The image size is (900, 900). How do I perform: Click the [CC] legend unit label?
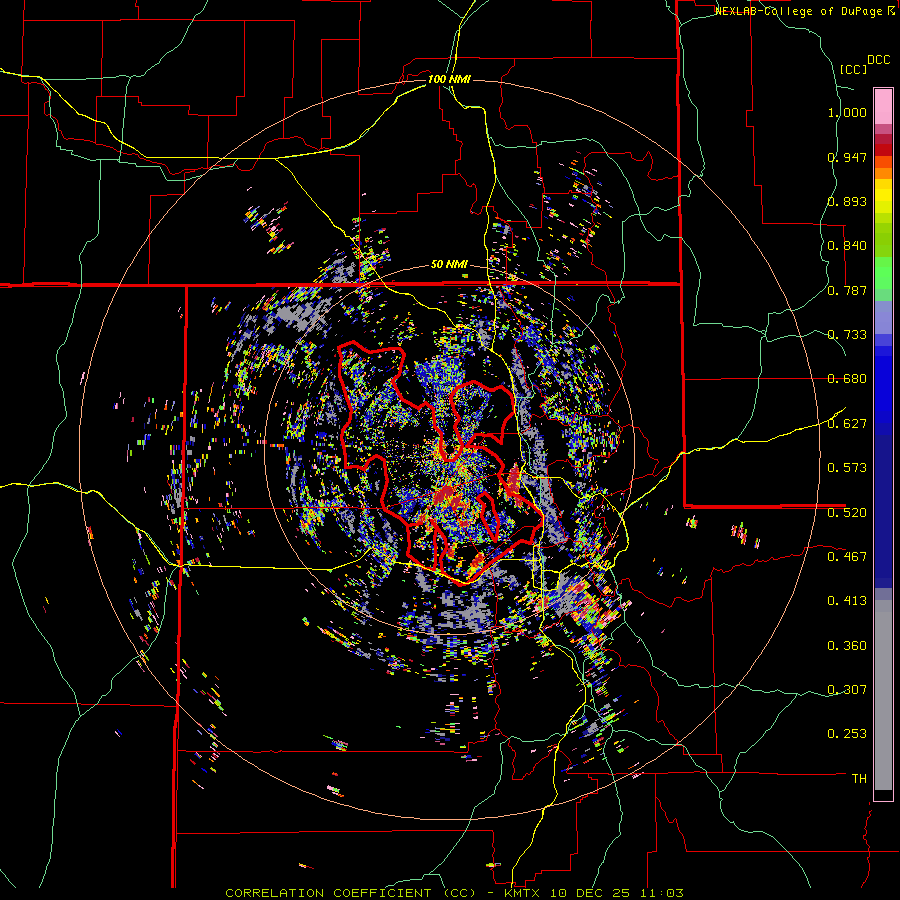pyautogui.click(x=853, y=69)
